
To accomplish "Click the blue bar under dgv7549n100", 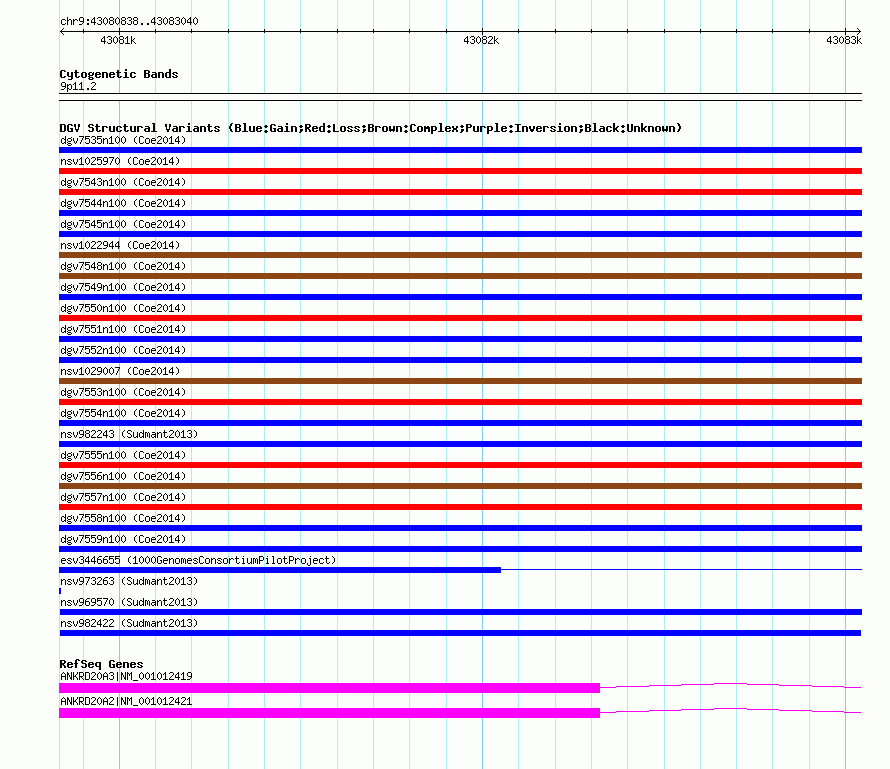I will point(460,297).
